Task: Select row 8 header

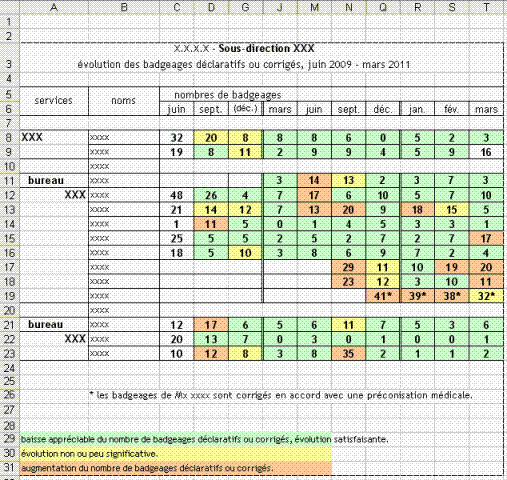Action: click(10, 137)
